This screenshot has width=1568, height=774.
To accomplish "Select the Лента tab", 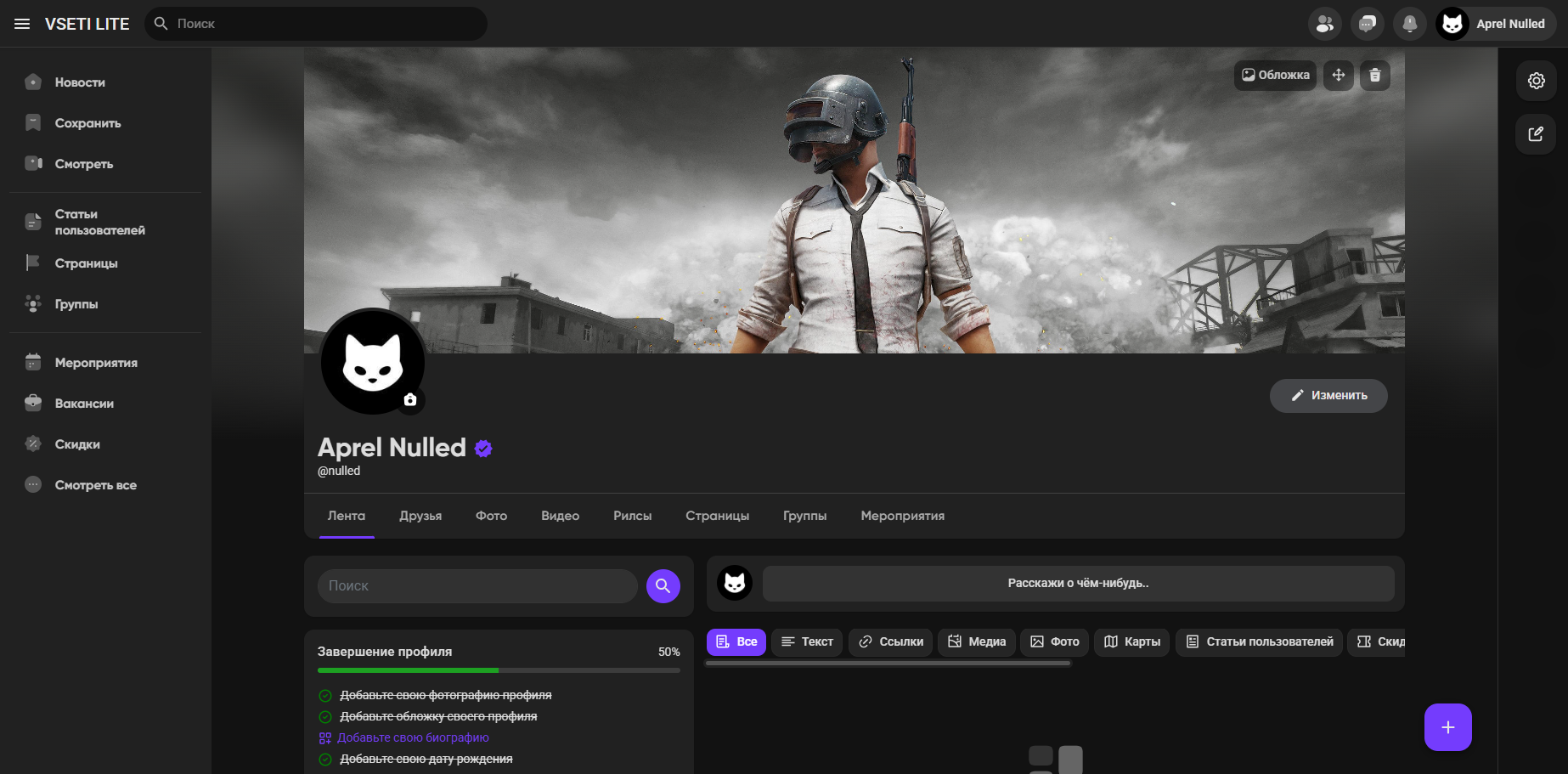I will pyautogui.click(x=347, y=516).
